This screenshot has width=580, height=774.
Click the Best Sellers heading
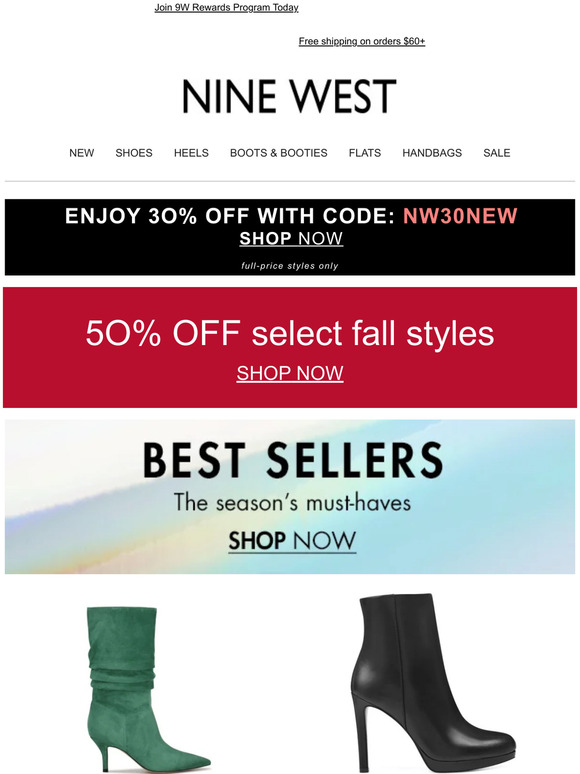pos(293,460)
